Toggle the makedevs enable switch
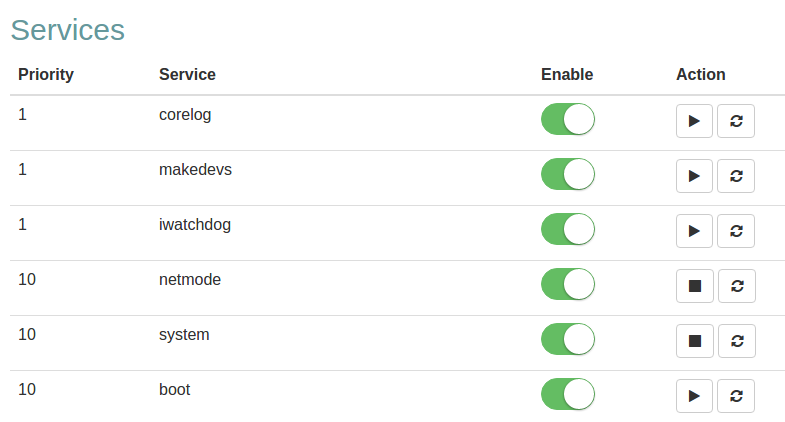The width and height of the screenshot is (785, 422). click(x=567, y=174)
